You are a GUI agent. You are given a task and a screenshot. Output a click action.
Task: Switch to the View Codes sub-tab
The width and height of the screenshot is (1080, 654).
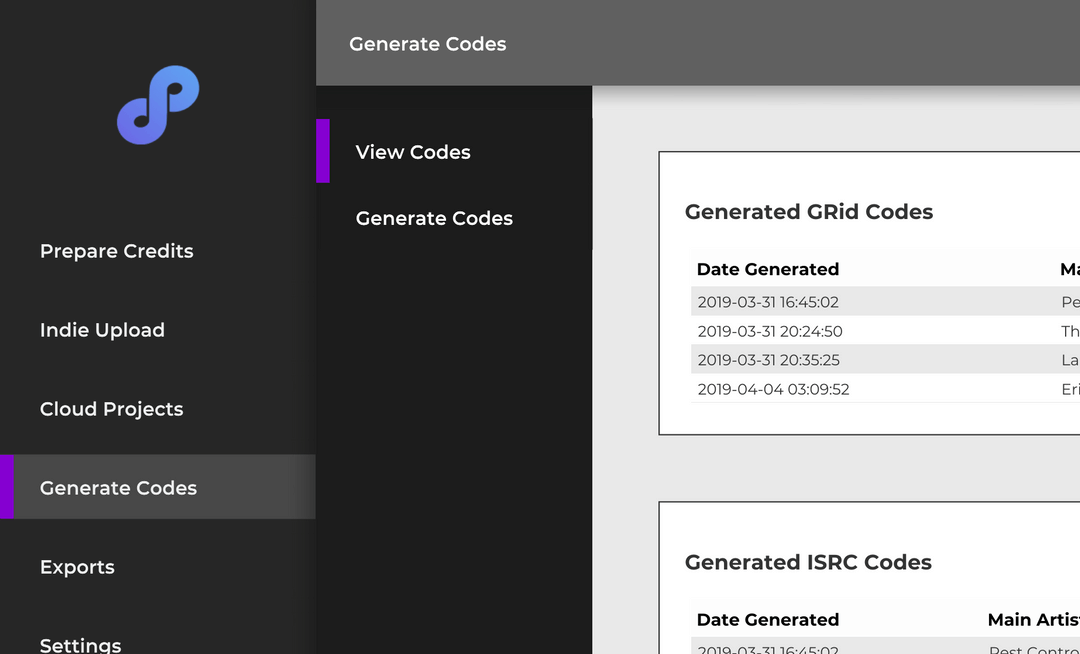413,152
